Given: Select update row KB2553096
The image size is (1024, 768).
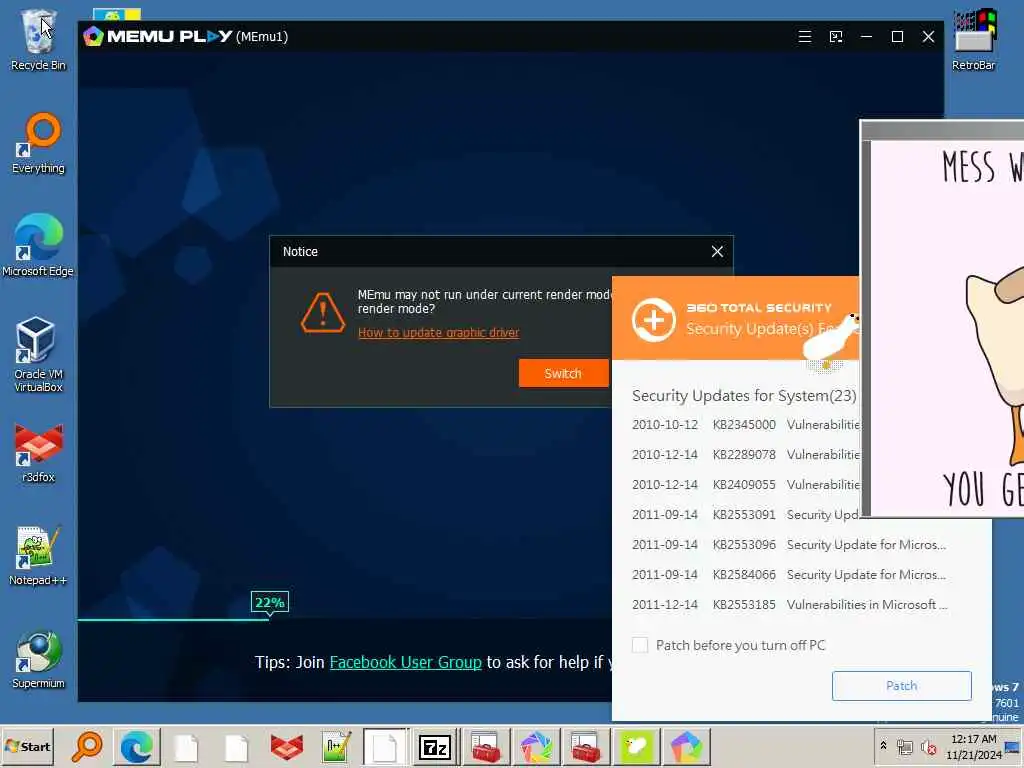Looking at the screenshot, I should click(x=789, y=545).
